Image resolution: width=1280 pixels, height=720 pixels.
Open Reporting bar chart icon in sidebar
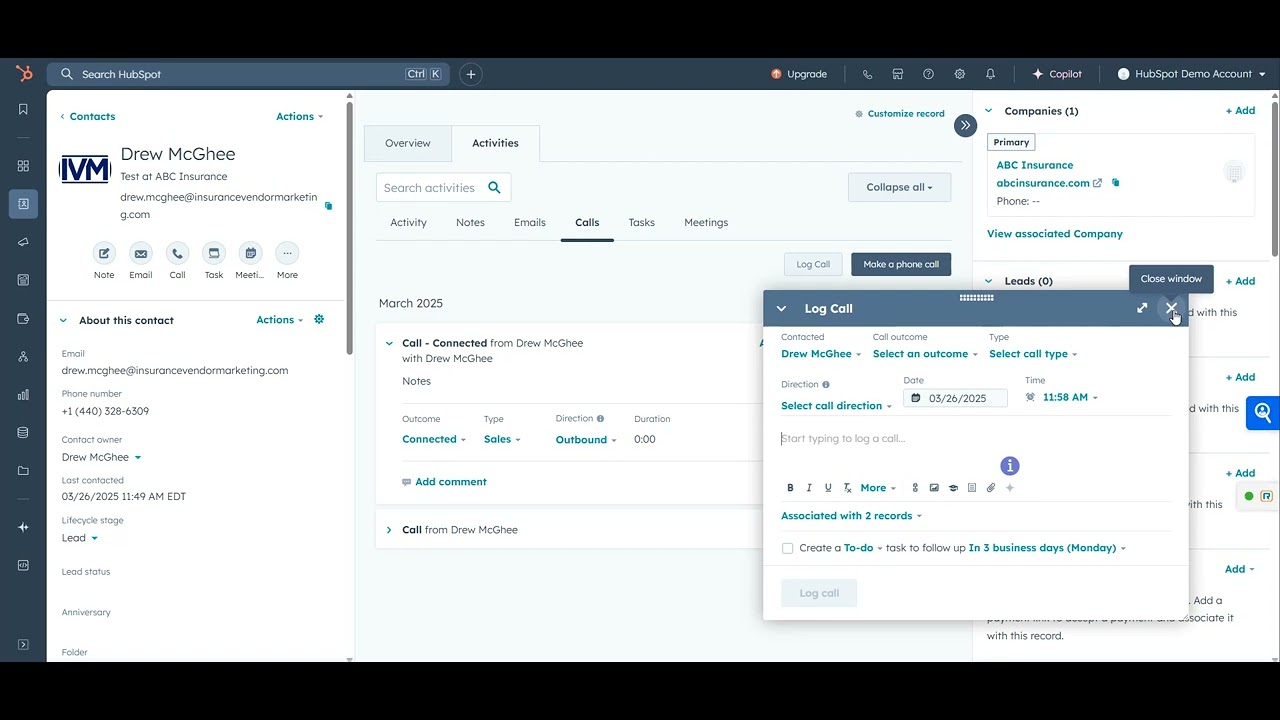pos(23,395)
